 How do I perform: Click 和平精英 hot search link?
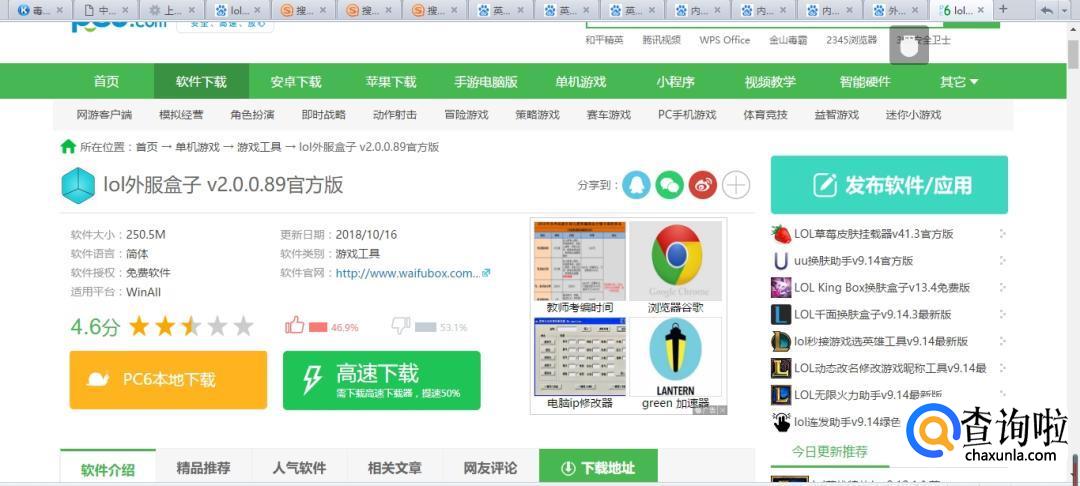click(x=604, y=40)
